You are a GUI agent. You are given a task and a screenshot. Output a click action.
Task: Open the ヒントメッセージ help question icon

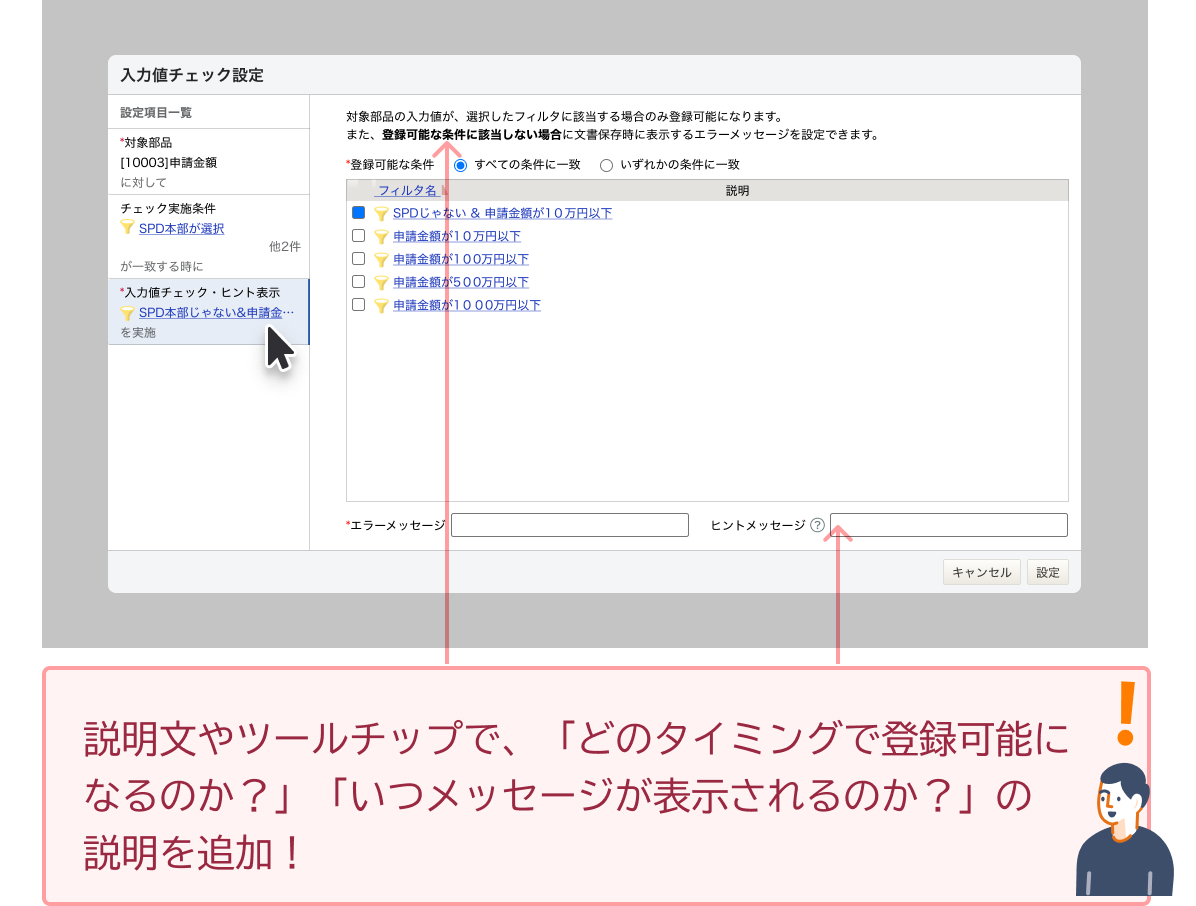point(817,525)
